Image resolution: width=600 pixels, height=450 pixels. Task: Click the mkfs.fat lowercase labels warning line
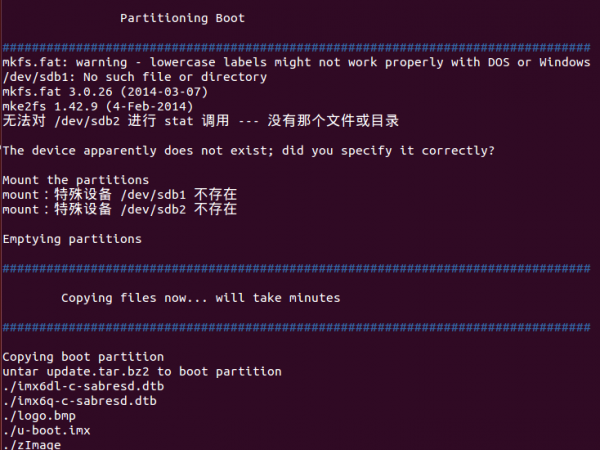tap(296, 63)
